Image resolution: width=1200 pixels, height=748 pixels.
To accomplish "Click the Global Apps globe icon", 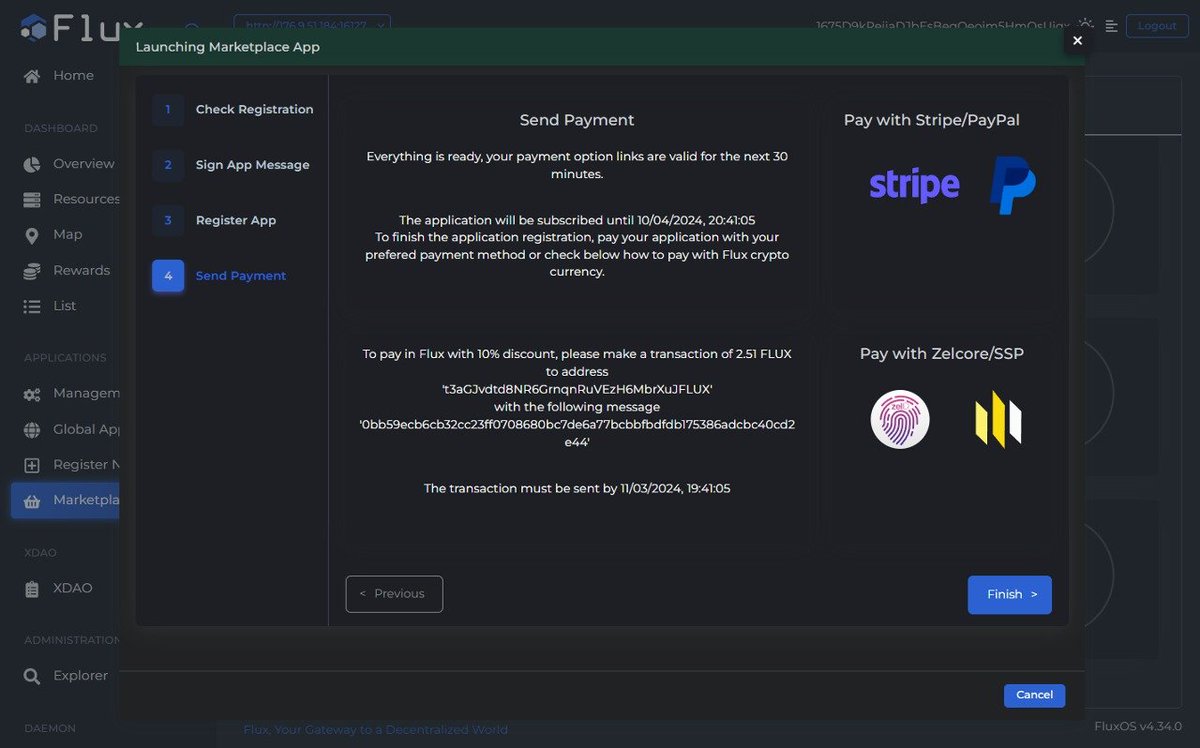I will point(33,428).
